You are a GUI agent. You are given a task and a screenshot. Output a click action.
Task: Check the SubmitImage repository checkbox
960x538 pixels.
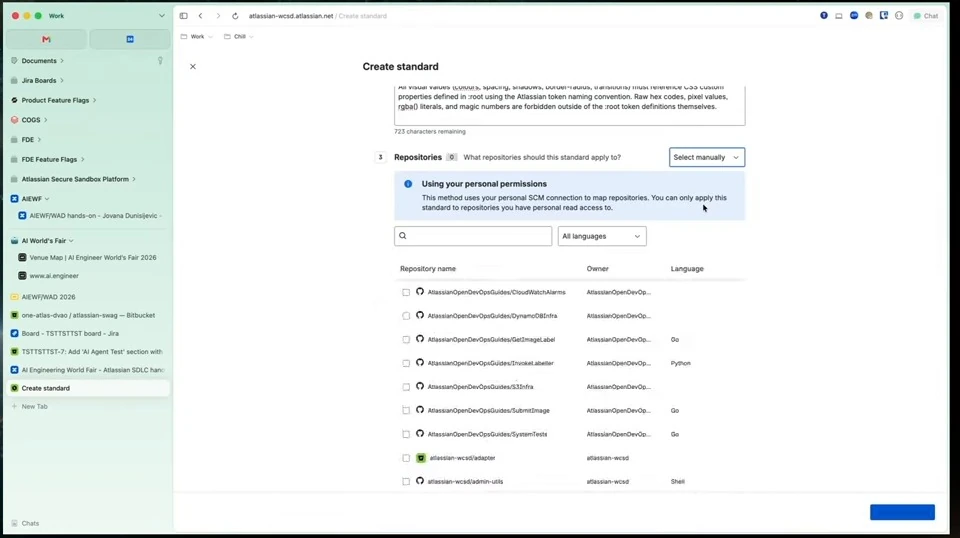406,411
